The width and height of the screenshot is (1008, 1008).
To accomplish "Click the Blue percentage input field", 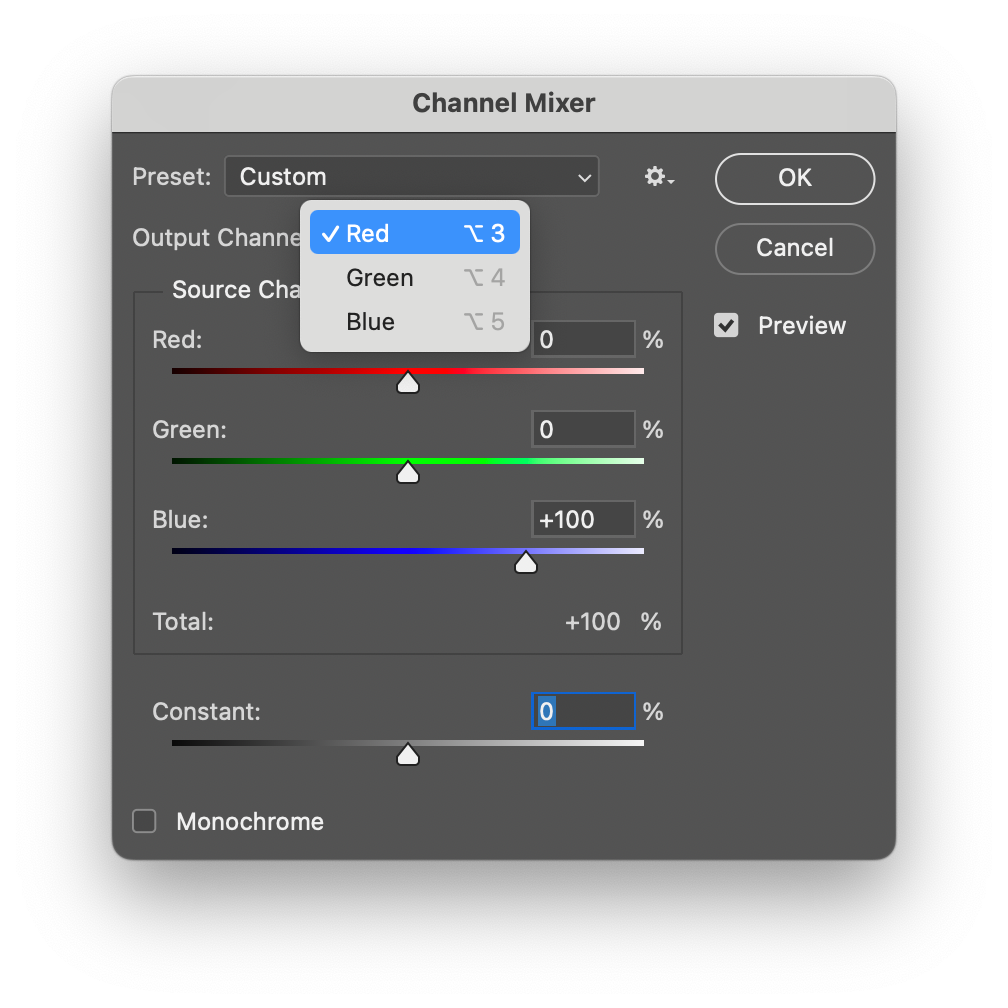I will coord(584,520).
